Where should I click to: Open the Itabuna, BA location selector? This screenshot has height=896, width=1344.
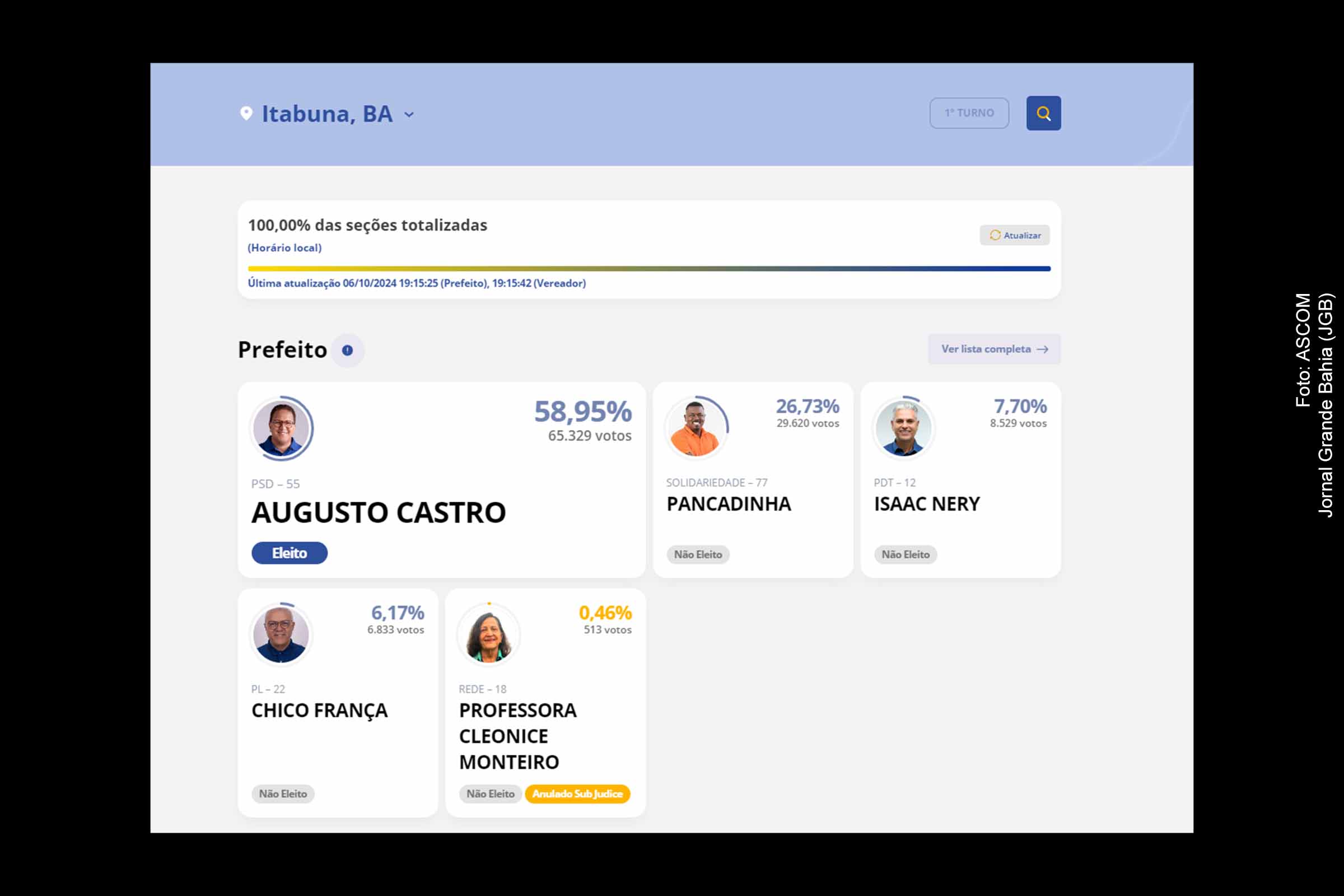click(x=327, y=114)
